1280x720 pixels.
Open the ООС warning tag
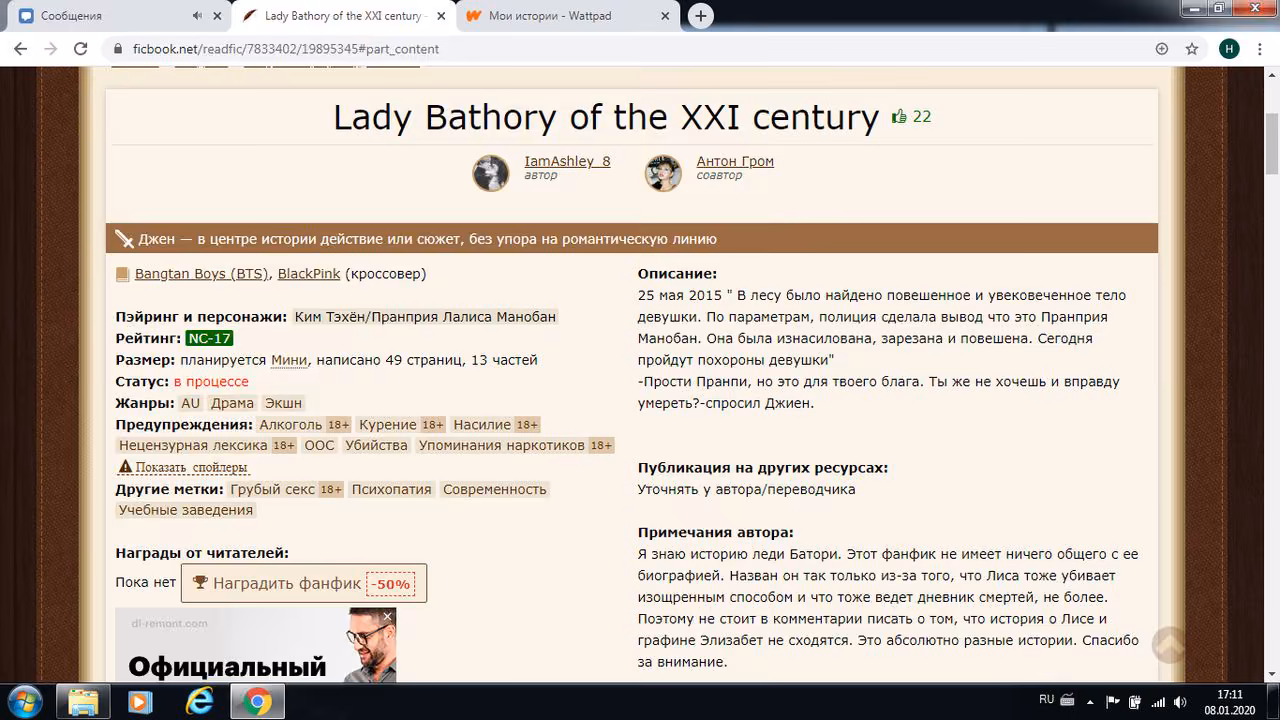click(319, 446)
